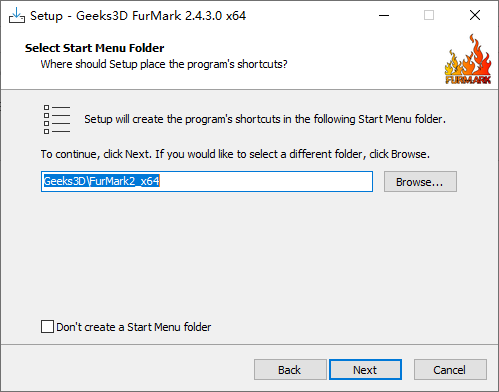The width and height of the screenshot is (499, 392).
Task: Click the FurMark flame logo
Action: click(x=468, y=60)
